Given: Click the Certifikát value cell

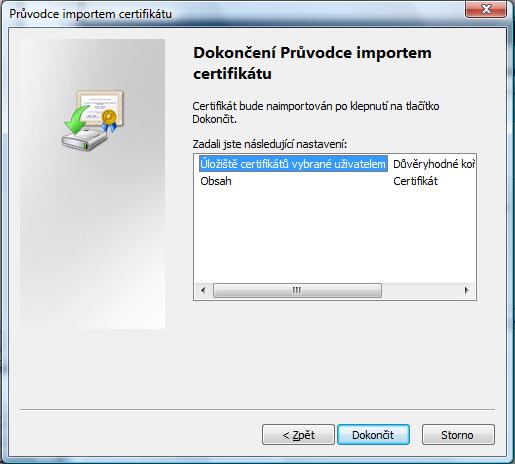Looking at the screenshot, I should coord(415,181).
